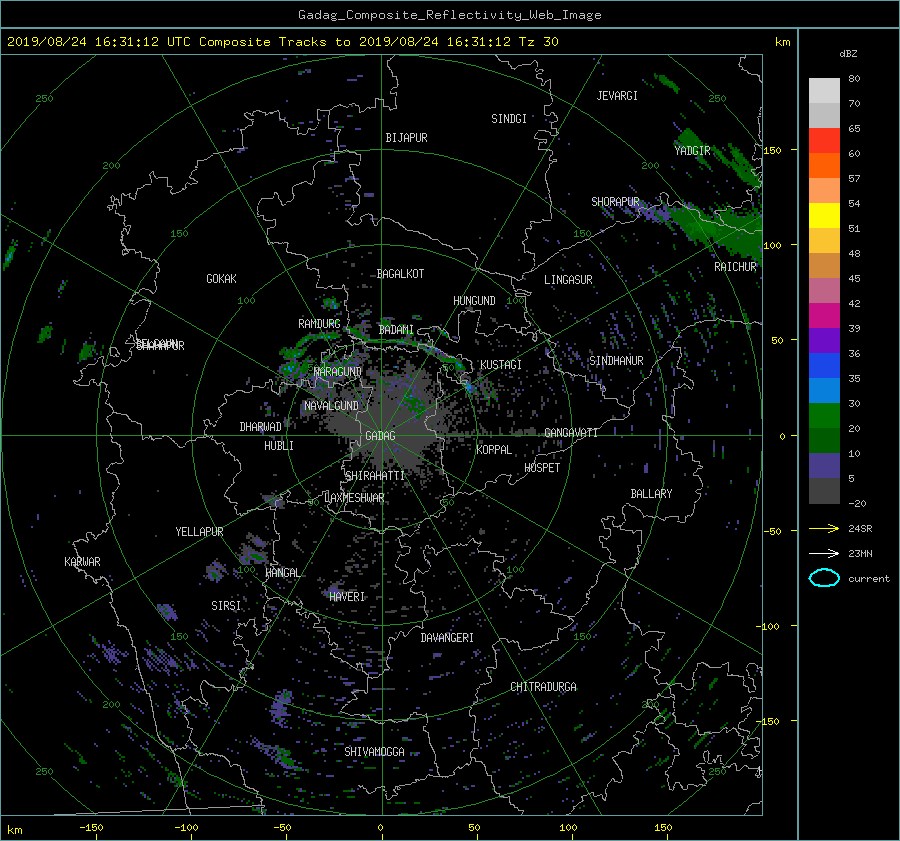Click the yellow 24SR arrow legend icon
Viewport: 900px width, 841px height.
click(824, 528)
